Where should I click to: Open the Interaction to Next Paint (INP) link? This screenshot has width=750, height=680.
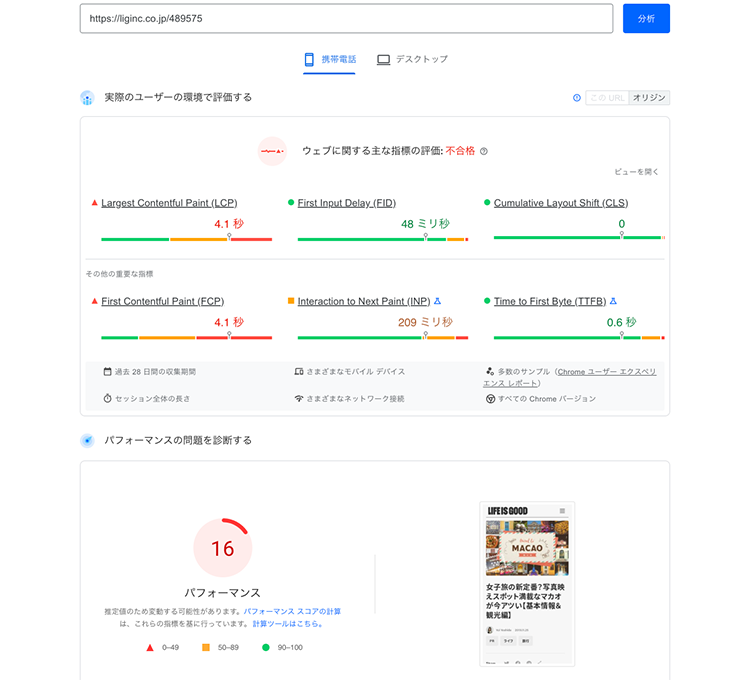click(364, 301)
